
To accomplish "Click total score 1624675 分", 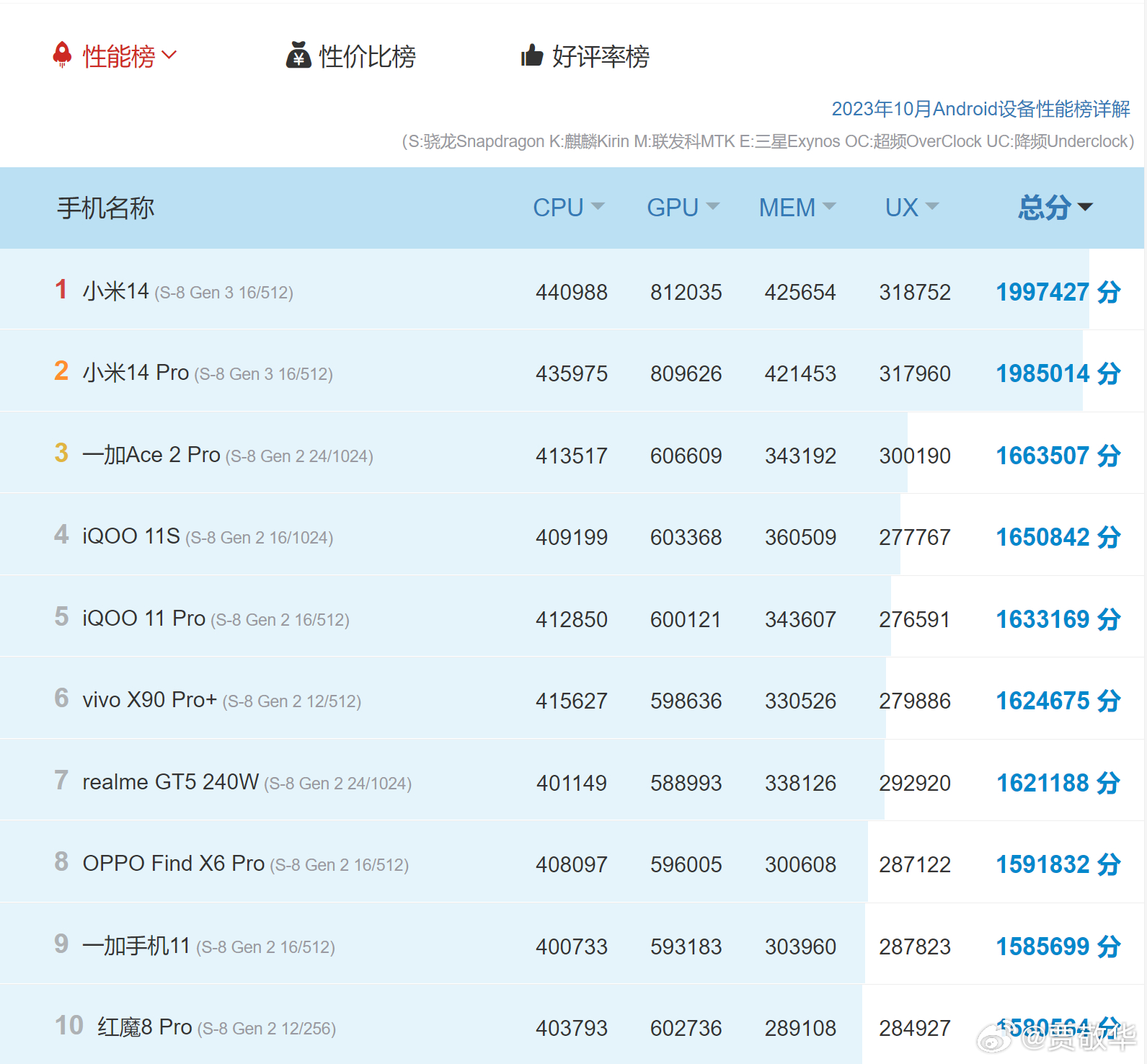I will point(1058,701).
